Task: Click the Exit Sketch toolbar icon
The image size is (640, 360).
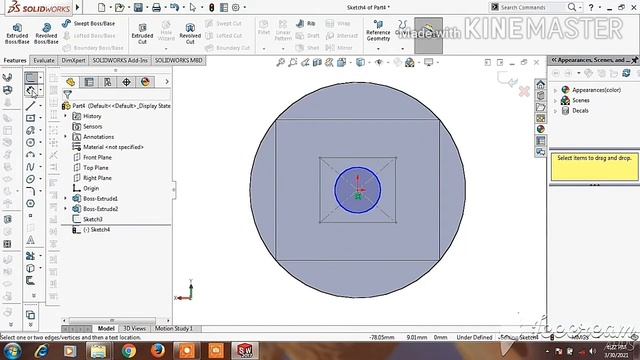Action: click(x=31, y=78)
